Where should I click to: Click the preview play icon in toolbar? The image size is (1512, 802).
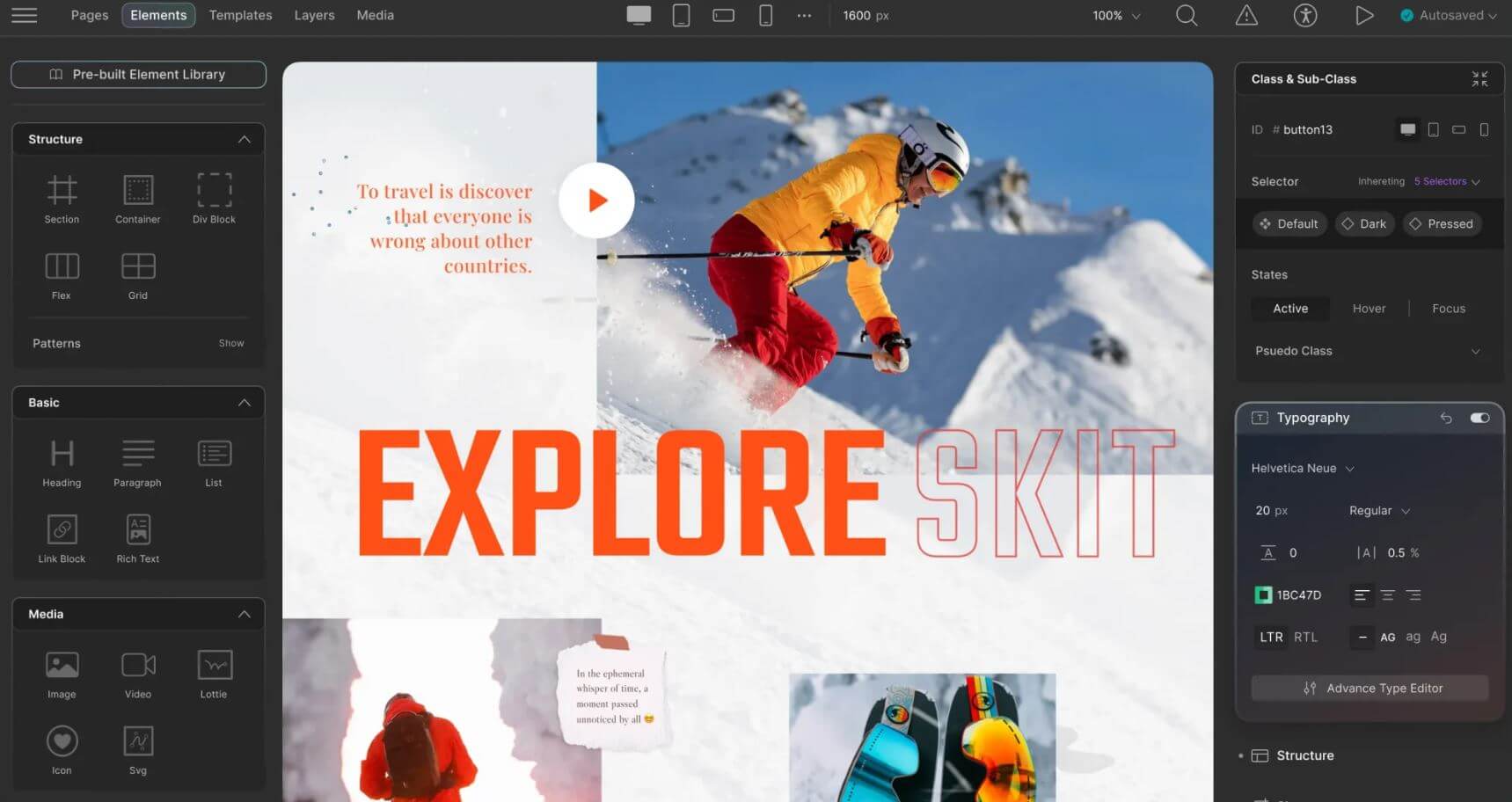coord(1364,15)
